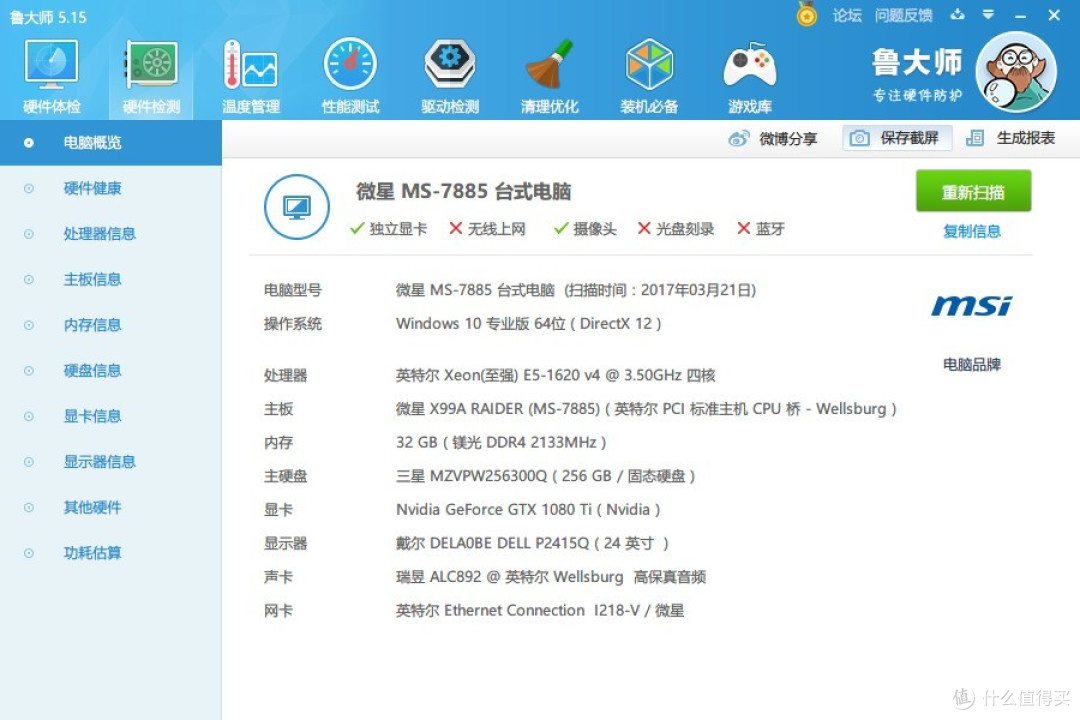Open 问题反馈 feedback link
Image resolution: width=1080 pixels, height=720 pixels.
903,15
